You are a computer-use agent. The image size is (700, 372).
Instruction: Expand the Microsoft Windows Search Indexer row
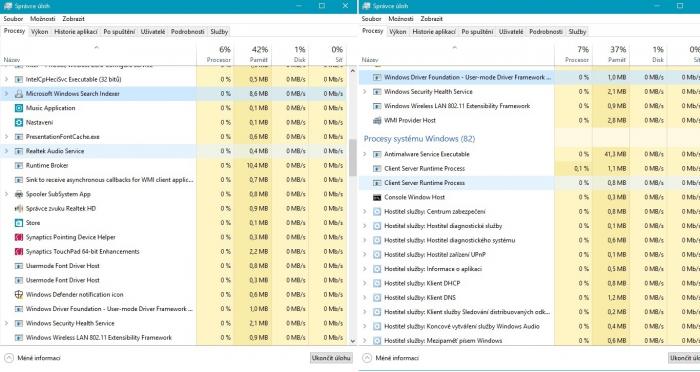coord(6,94)
